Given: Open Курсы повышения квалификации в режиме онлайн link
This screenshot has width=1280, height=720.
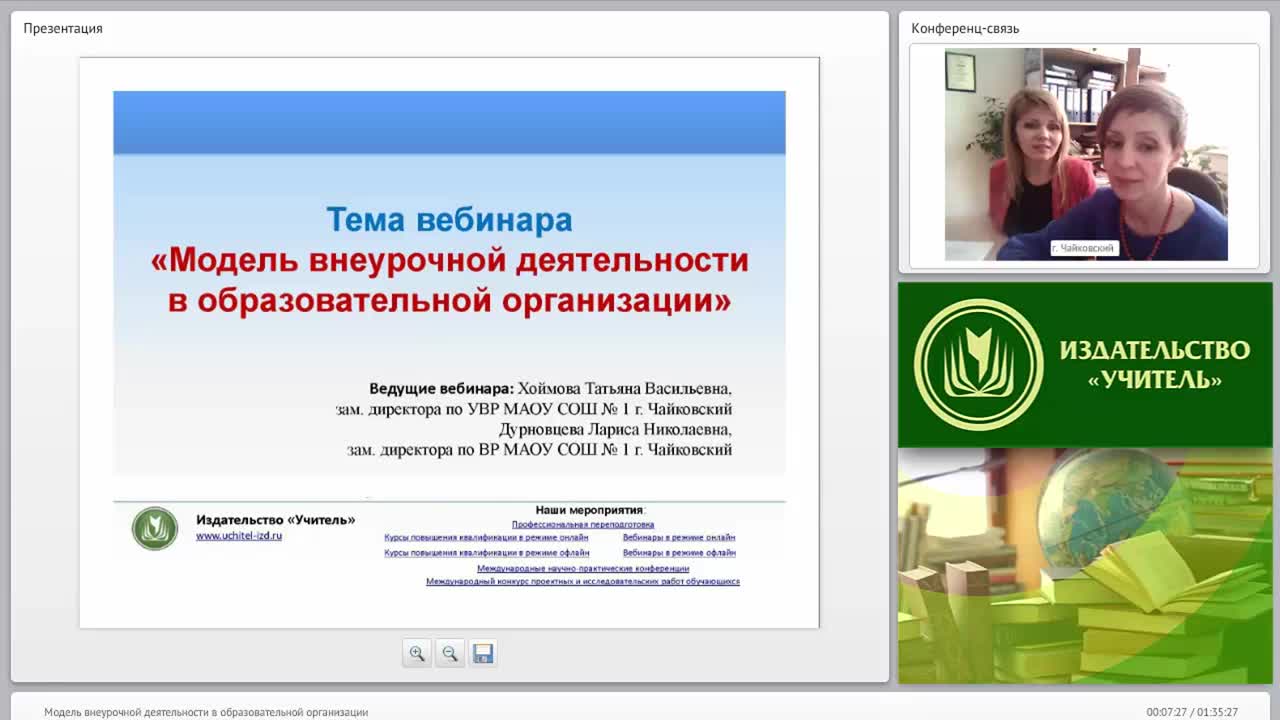Looking at the screenshot, I should (486, 538).
